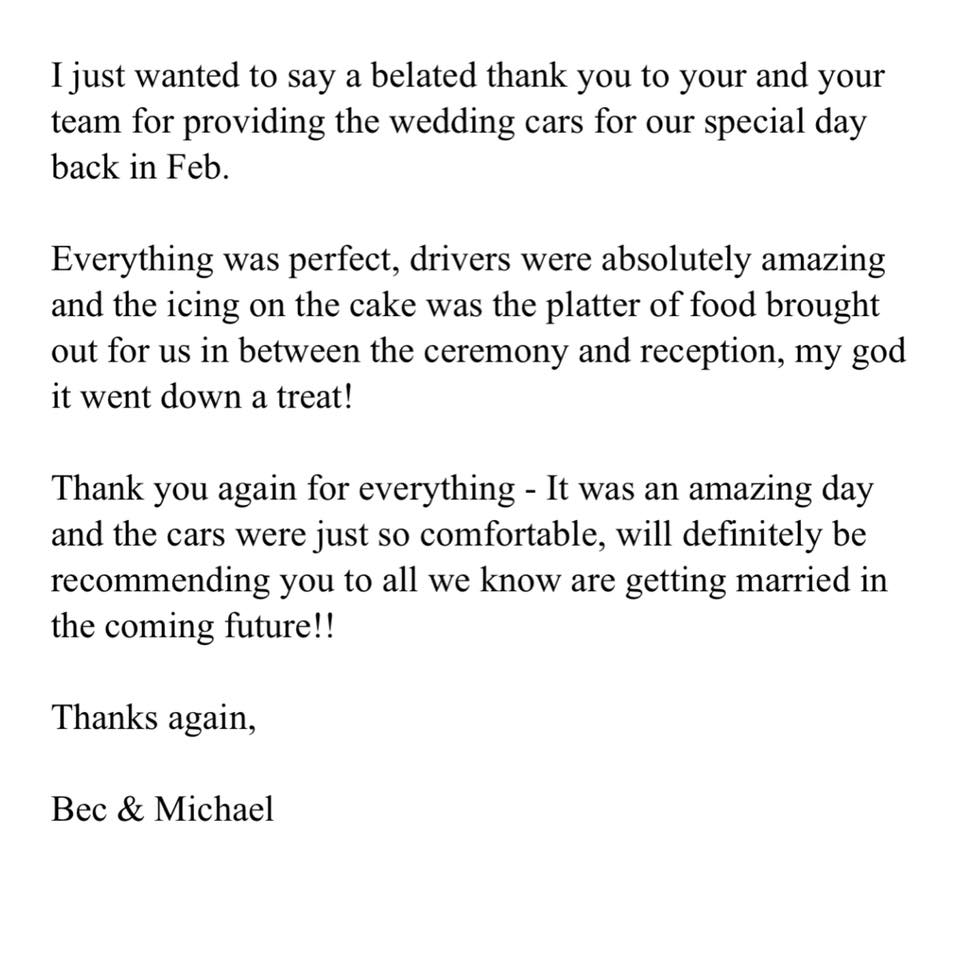Click the name 'Michael' in signature
960x960 pixels.
coord(214,810)
